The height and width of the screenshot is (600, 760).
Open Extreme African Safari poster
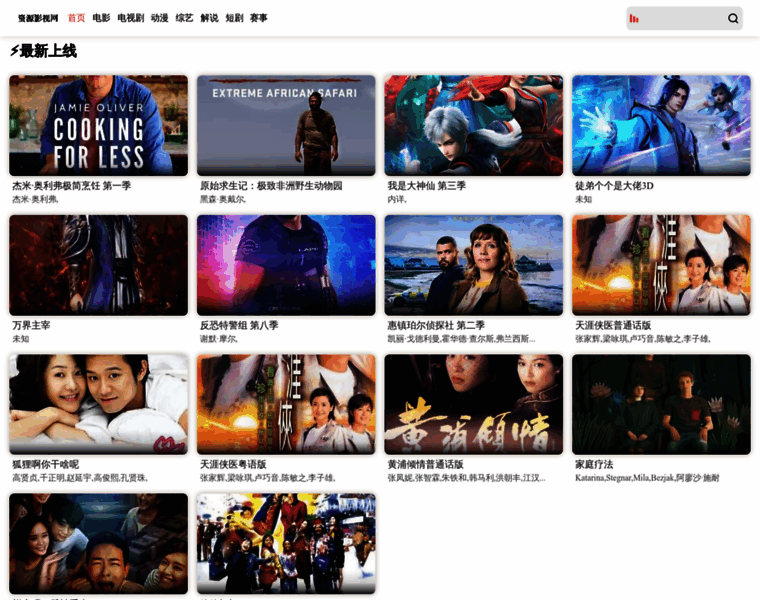286,125
